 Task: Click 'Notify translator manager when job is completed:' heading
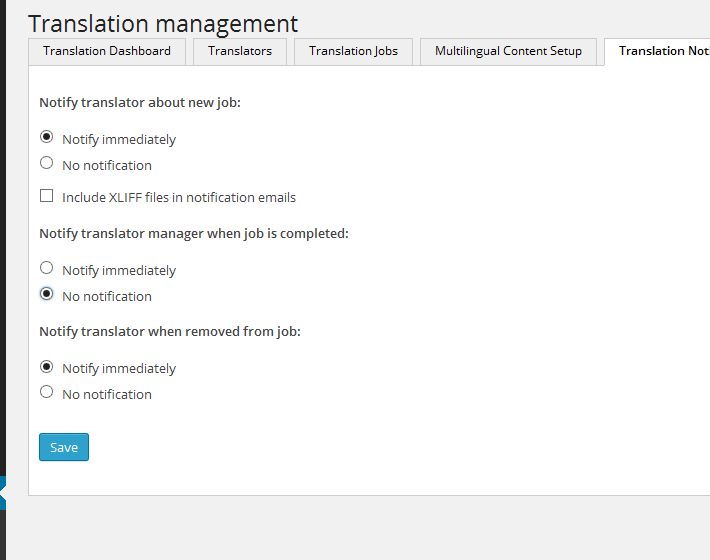194,233
